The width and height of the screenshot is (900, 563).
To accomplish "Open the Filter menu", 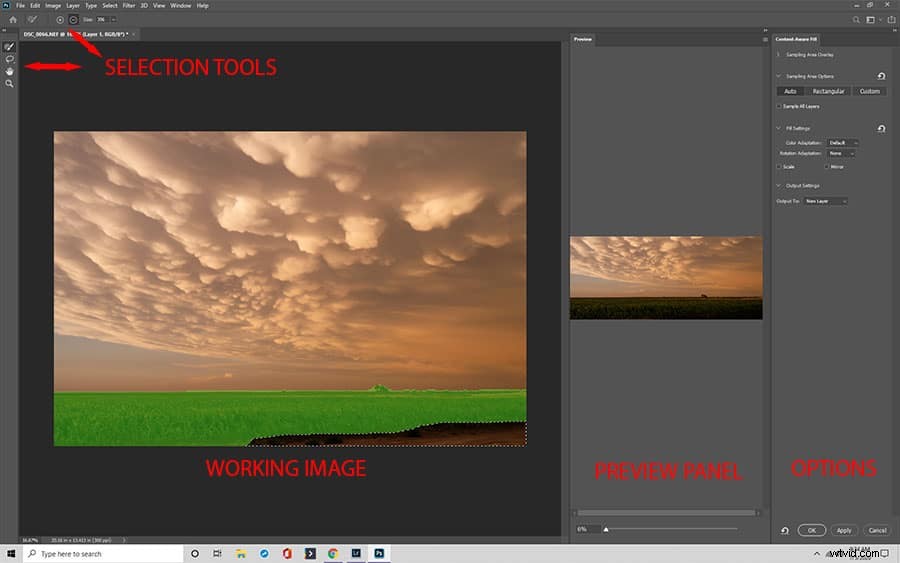I will click(x=129, y=6).
